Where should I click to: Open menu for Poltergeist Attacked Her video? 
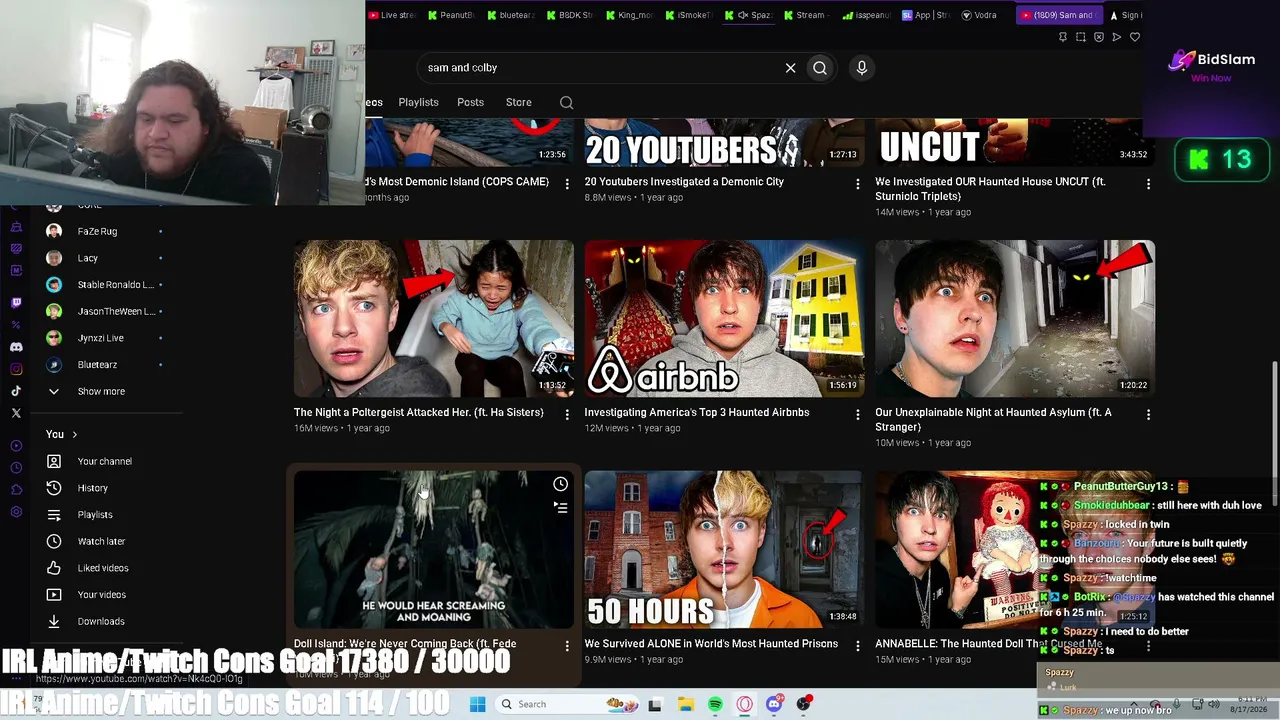567,414
